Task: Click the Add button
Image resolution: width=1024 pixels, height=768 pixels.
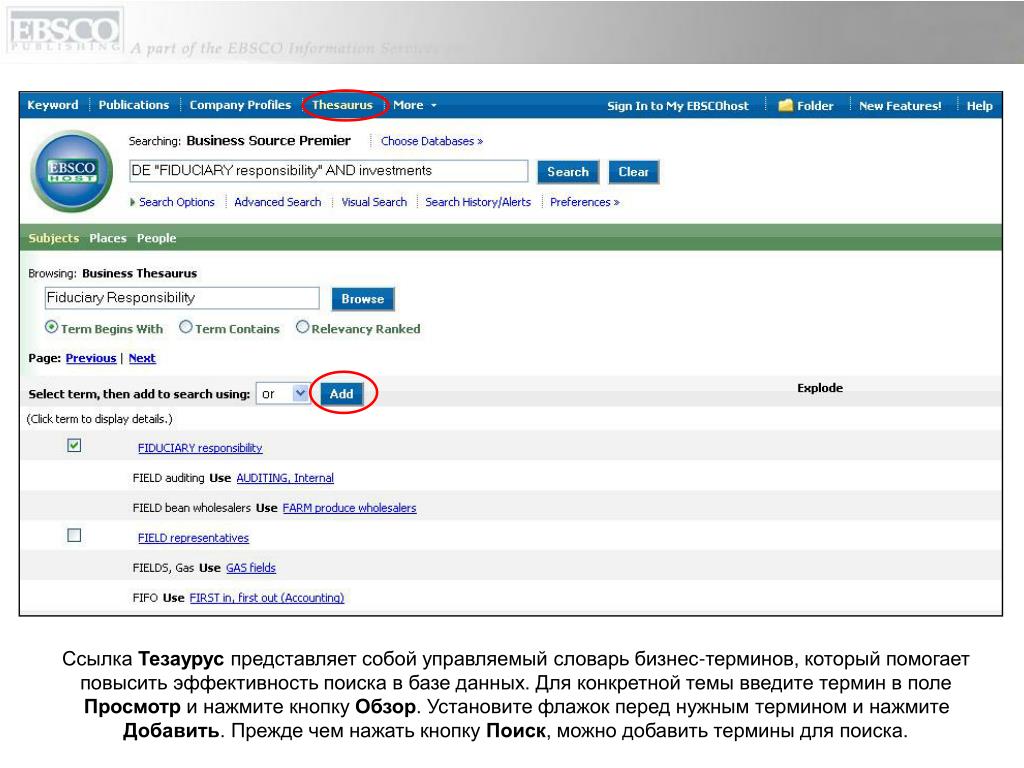Action: point(342,394)
